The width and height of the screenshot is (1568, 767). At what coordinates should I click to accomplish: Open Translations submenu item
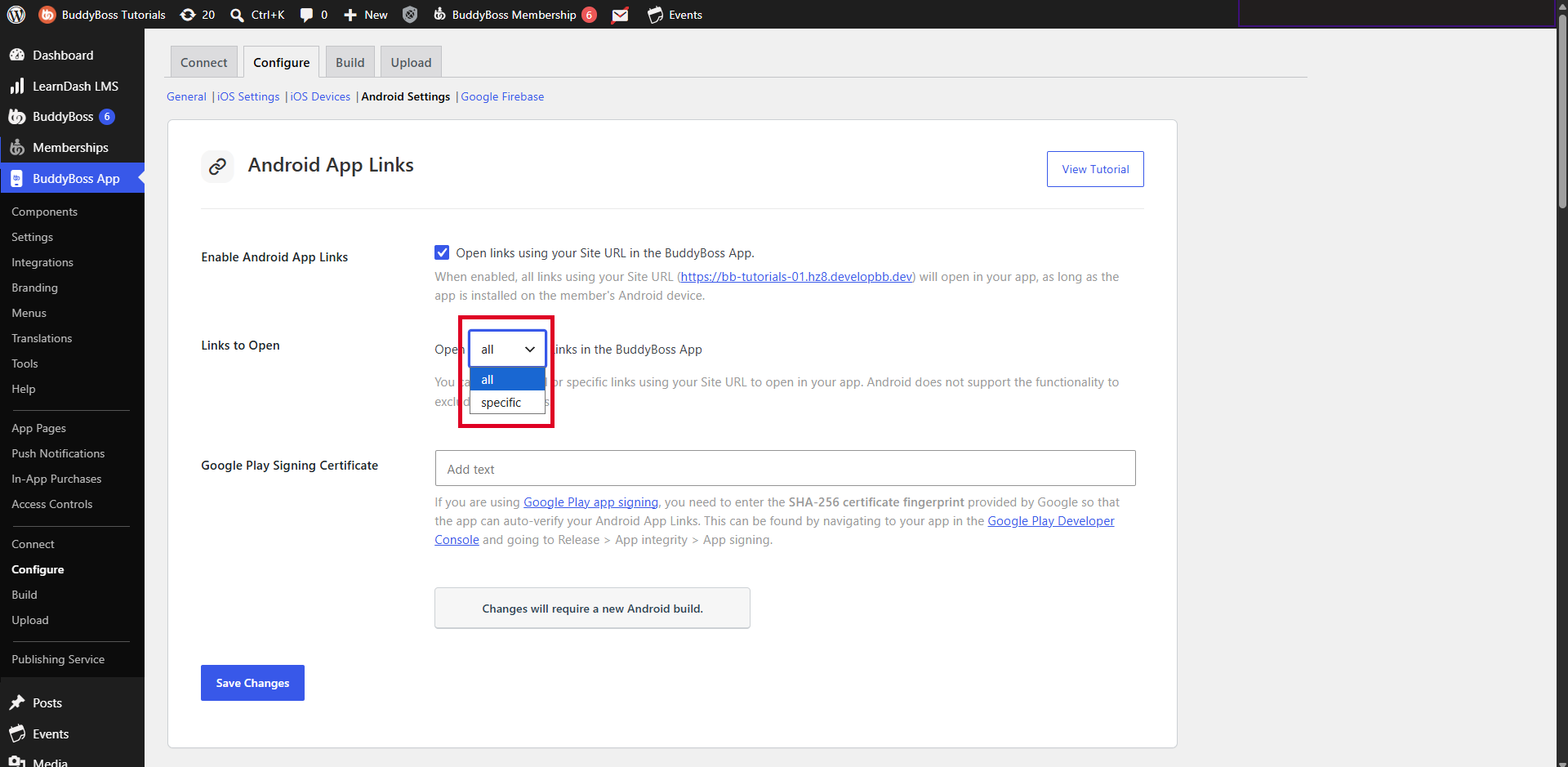pos(42,338)
